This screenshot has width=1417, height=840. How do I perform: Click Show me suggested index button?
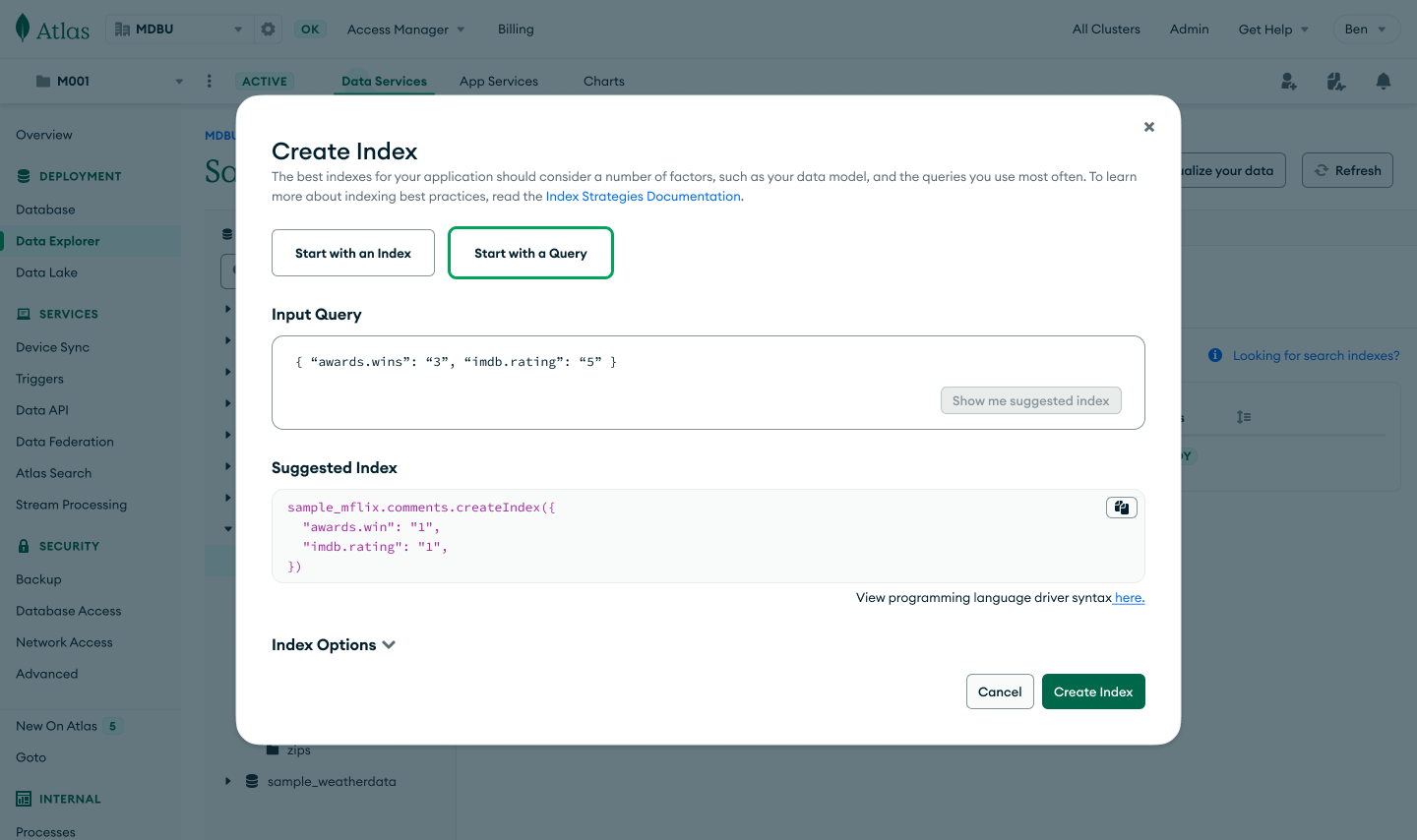pos(1030,400)
